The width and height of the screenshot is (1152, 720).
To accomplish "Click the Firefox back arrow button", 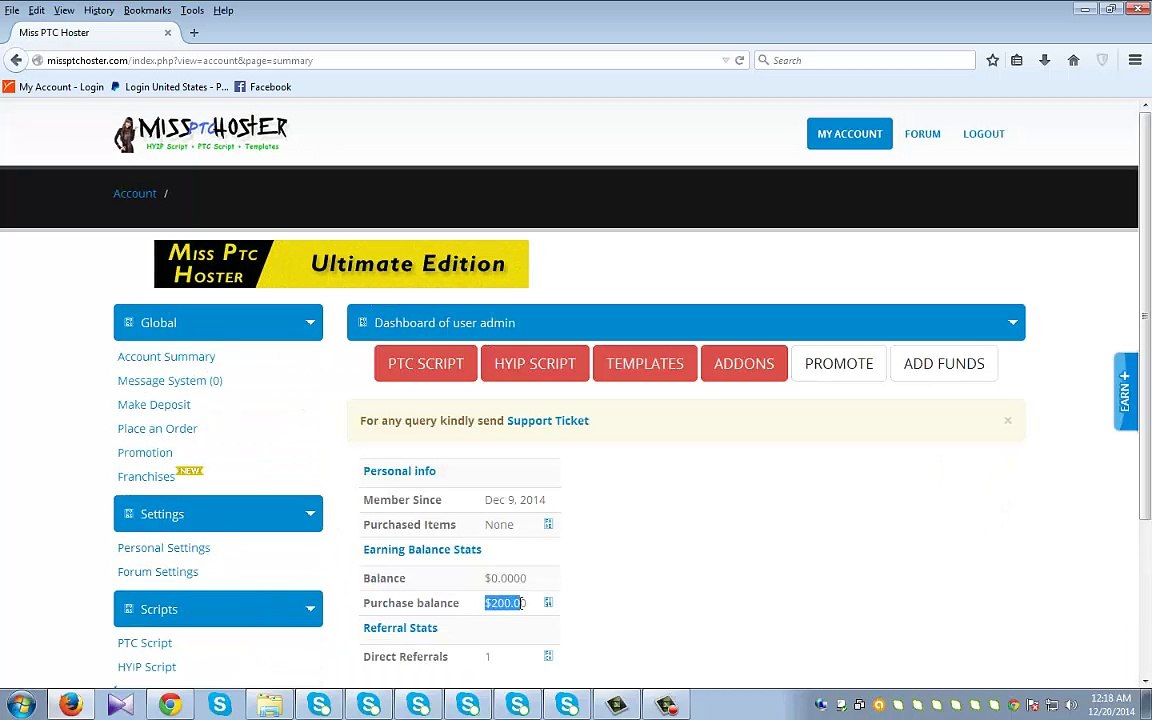I will 17,60.
